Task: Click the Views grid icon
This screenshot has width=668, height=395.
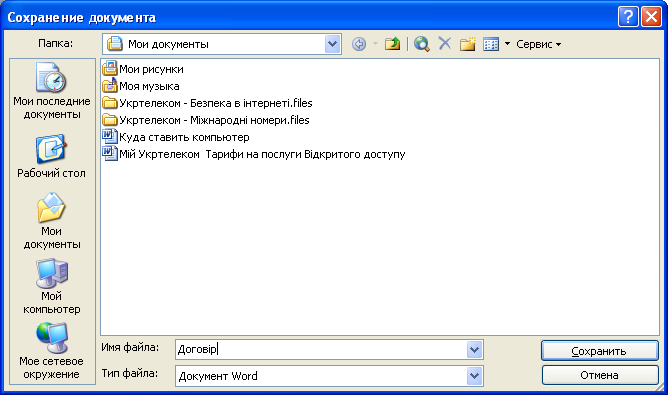Action: point(491,44)
